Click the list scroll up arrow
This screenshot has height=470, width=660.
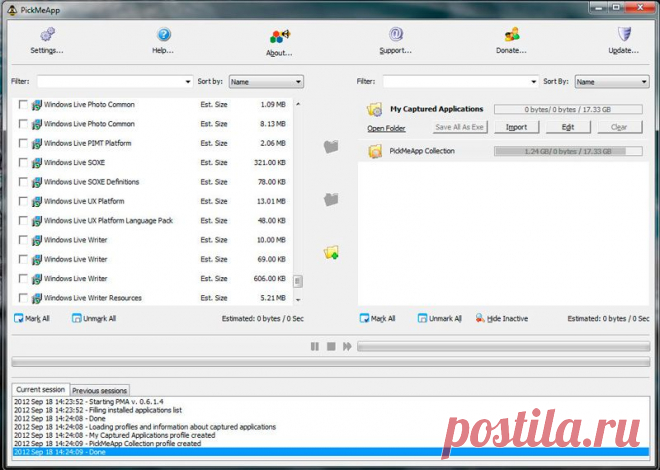pyautogui.click(x=298, y=104)
